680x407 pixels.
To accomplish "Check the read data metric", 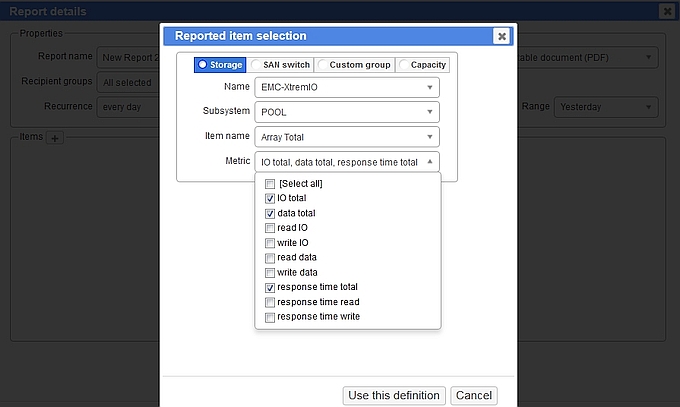I will [x=270, y=258].
